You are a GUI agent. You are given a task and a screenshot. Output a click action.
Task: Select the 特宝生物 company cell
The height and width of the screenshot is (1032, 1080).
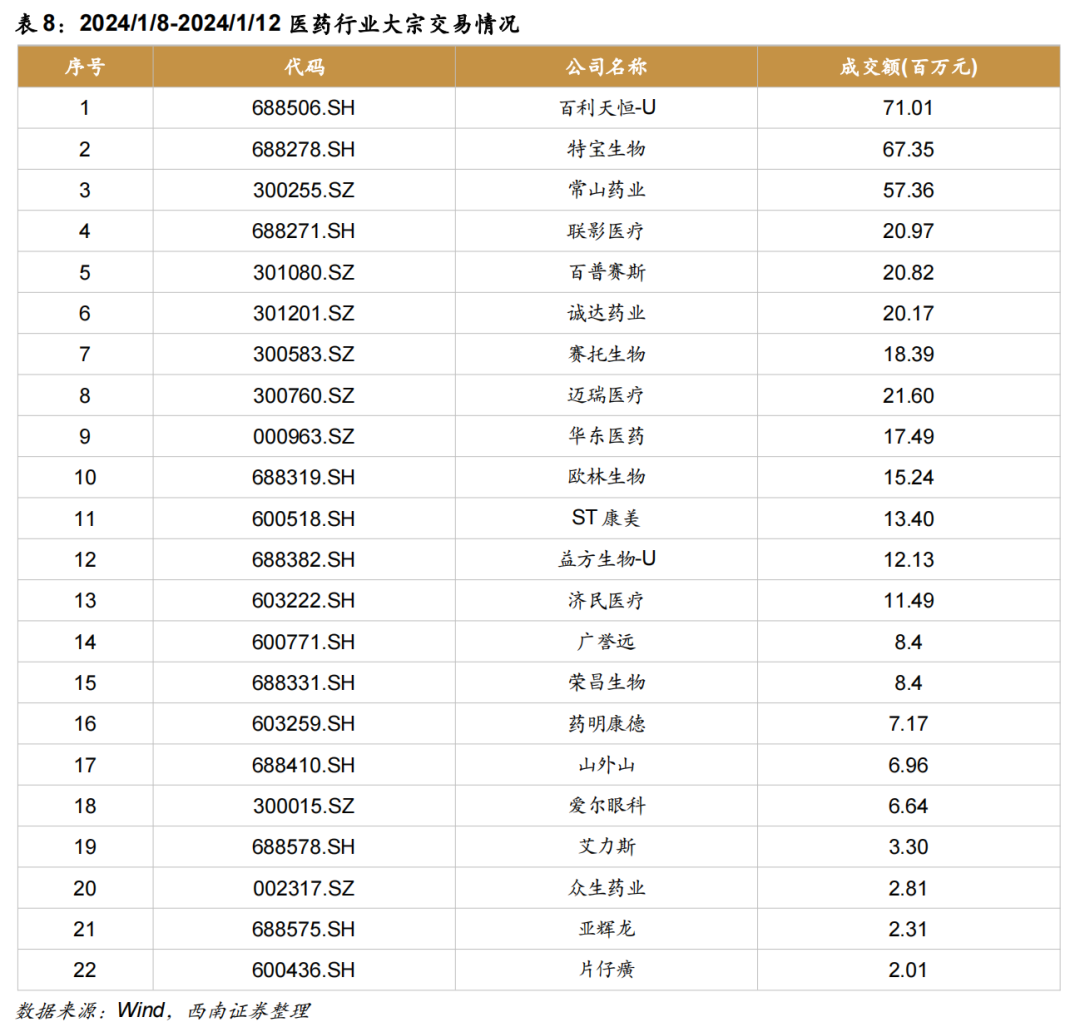click(x=606, y=149)
